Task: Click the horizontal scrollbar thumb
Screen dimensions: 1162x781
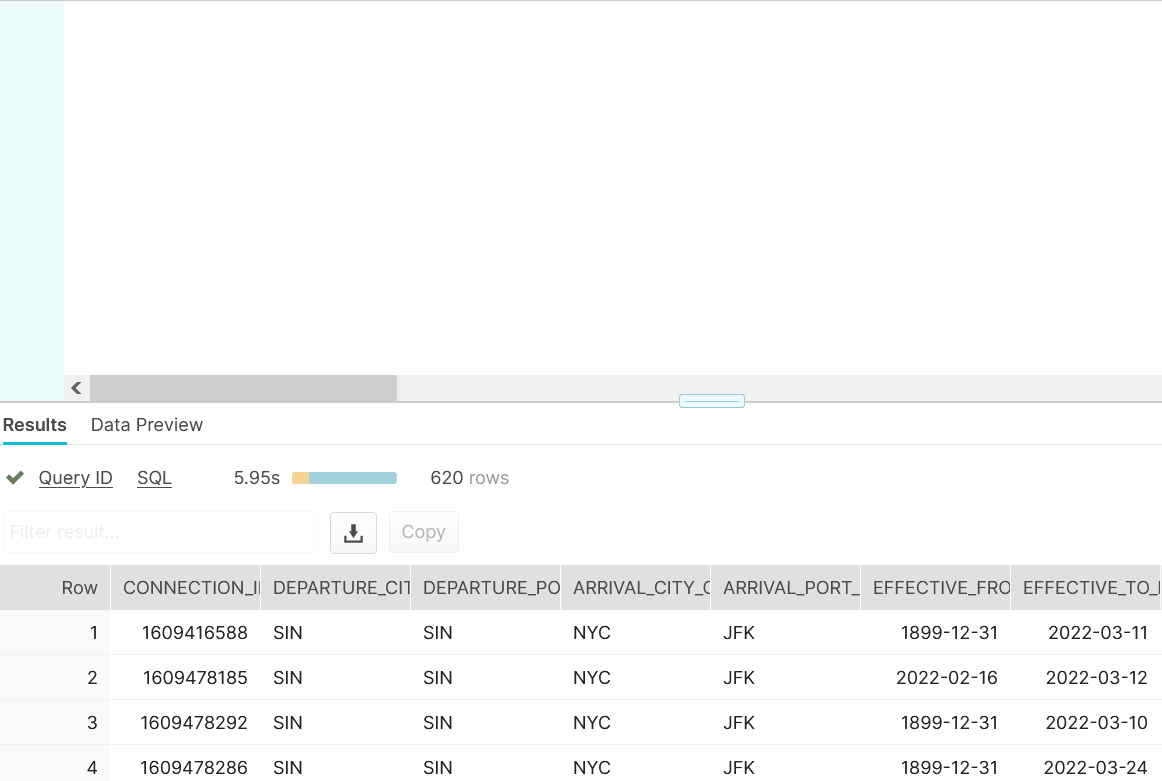Action: pos(243,388)
